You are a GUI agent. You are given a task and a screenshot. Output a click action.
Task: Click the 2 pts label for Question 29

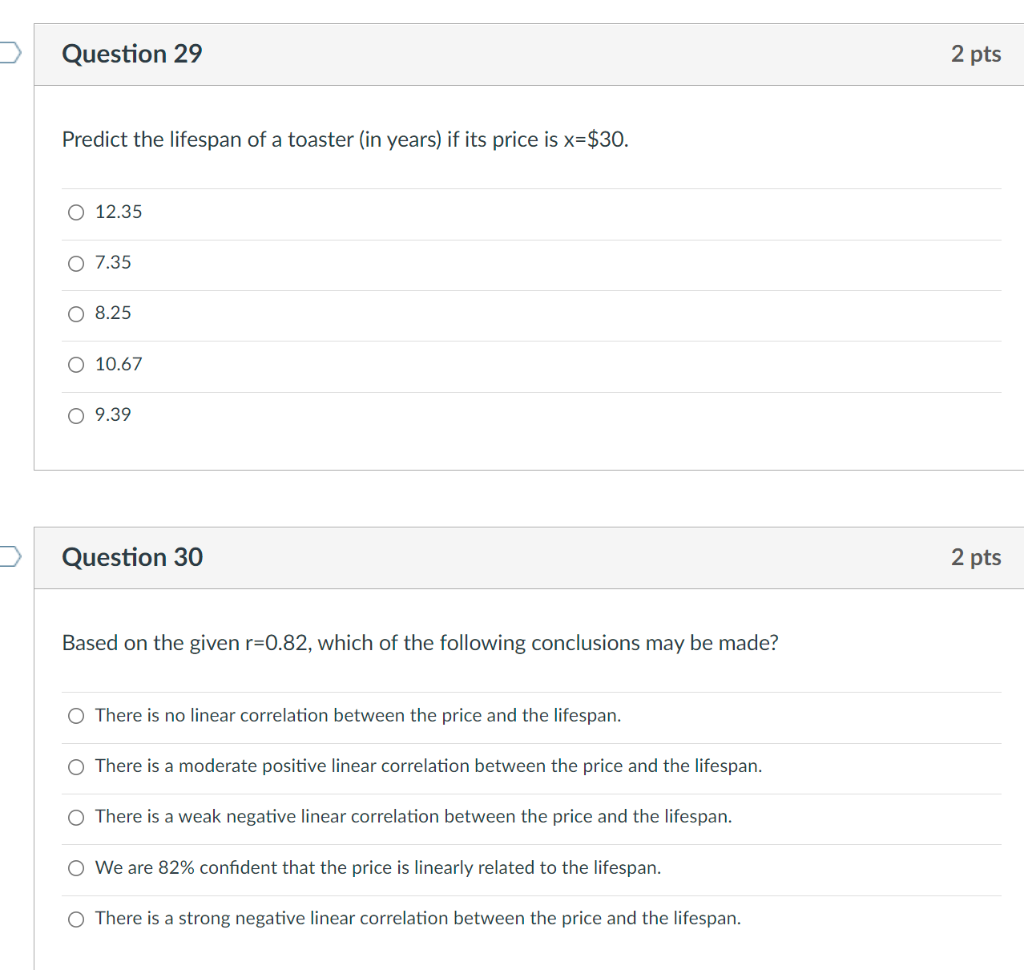click(x=976, y=54)
